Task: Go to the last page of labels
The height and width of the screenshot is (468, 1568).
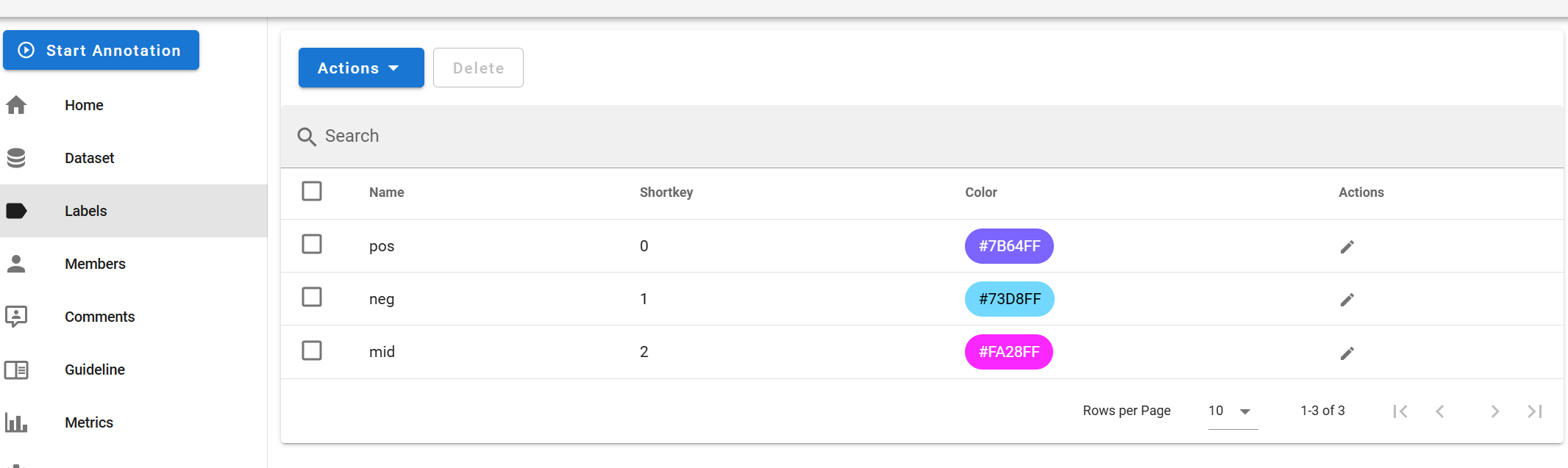Action: (x=1534, y=411)
